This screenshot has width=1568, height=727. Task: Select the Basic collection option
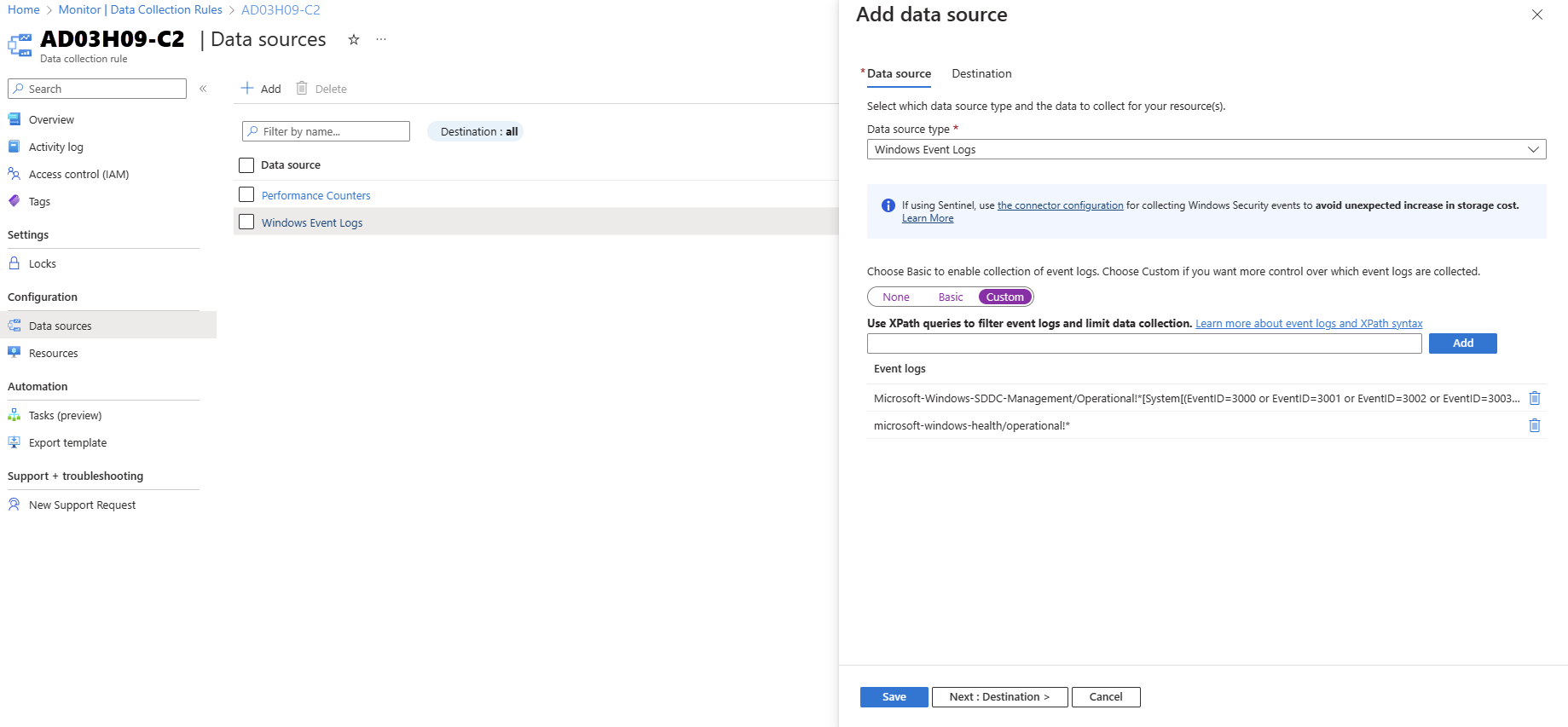coord(951,297)
